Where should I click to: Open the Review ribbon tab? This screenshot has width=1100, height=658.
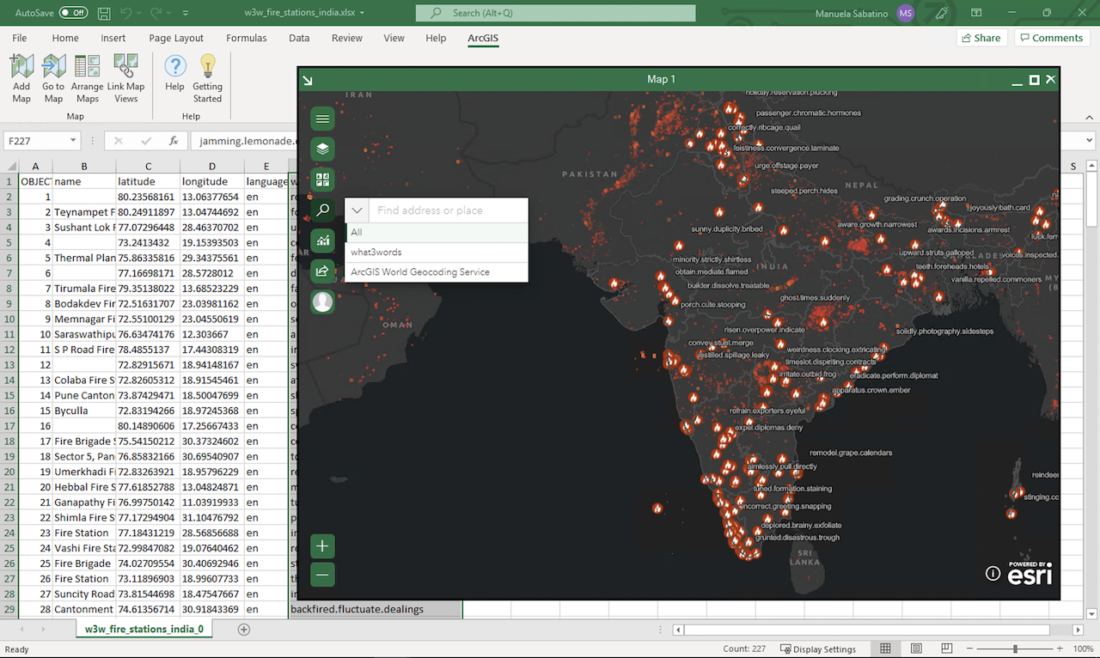coord(347,38)
